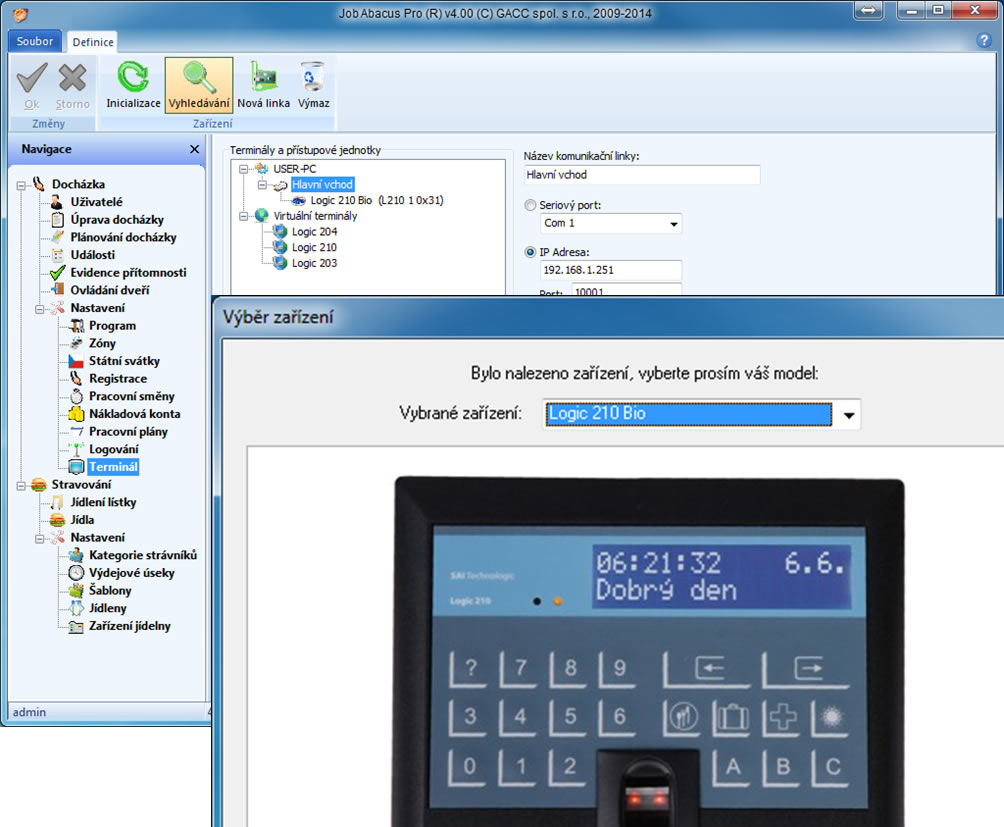Collapse the Hlavní vchod line node
Image resolution: width=1004 pixels, height=827 pixels.
tap(262, 185)
